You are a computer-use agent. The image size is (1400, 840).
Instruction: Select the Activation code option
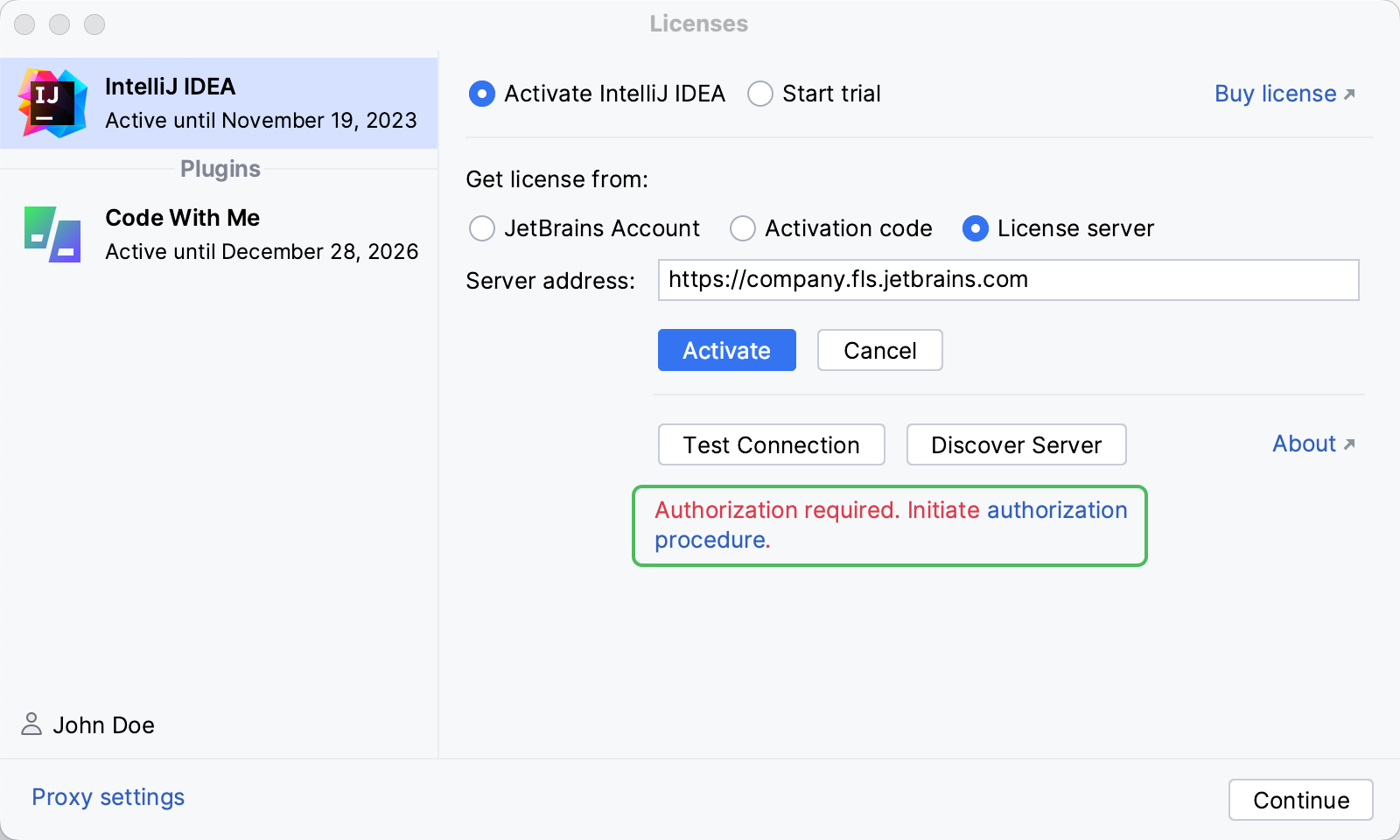743,228
